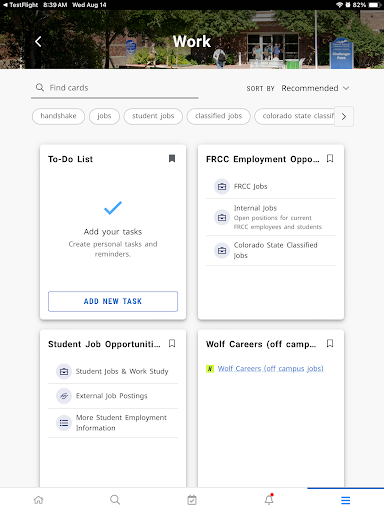Tap the battery indicator in status bar
Screen dimensions: 384x512
point(375,5)
